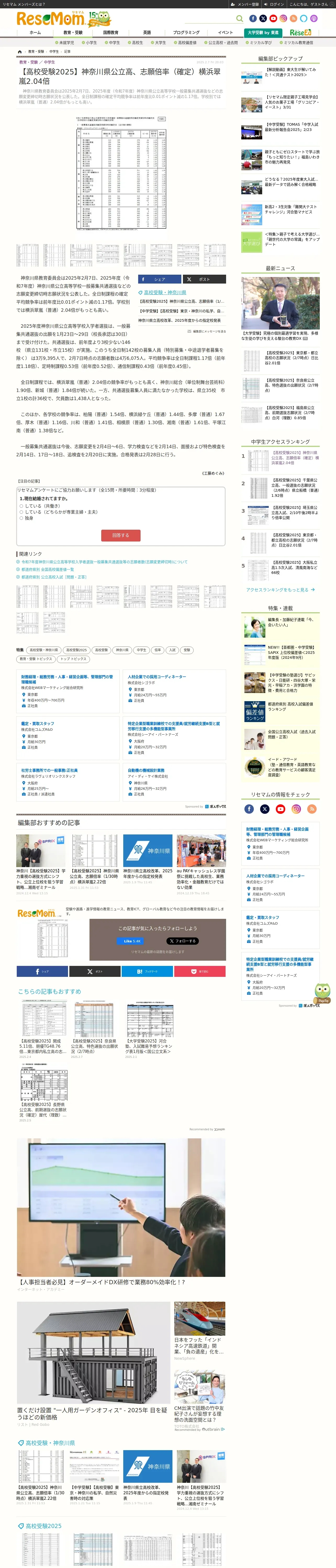Open the sidebar news photo of man holding a trophy
The image size is (336, 1568).
click(x=281, y=303)
